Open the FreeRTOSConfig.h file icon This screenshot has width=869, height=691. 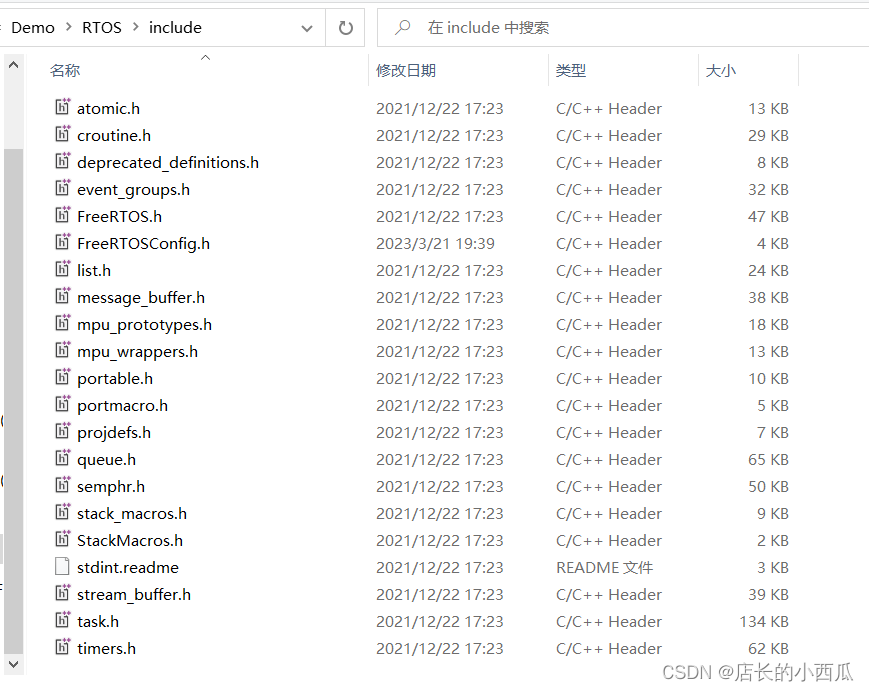pyautogui.click(x=62, y=243)
